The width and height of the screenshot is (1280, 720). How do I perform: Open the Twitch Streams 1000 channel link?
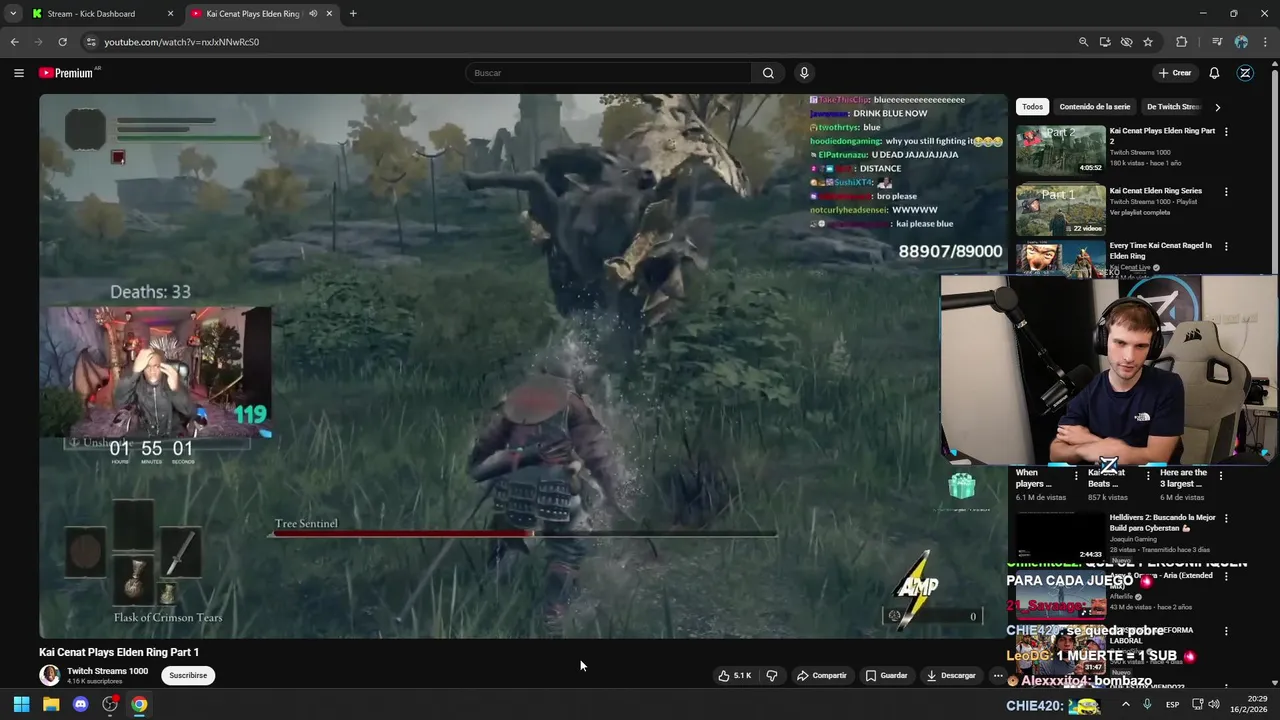click(107, 671)
